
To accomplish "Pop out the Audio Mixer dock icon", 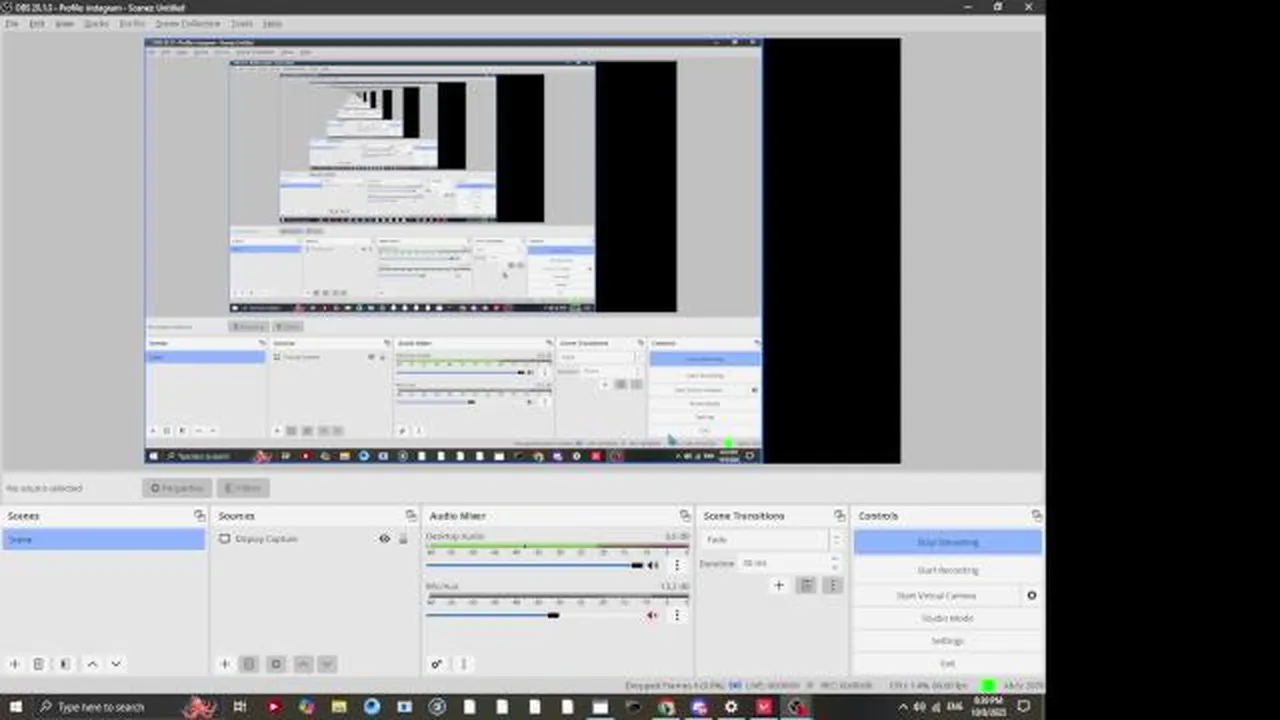I will click(x=684, y=516).
